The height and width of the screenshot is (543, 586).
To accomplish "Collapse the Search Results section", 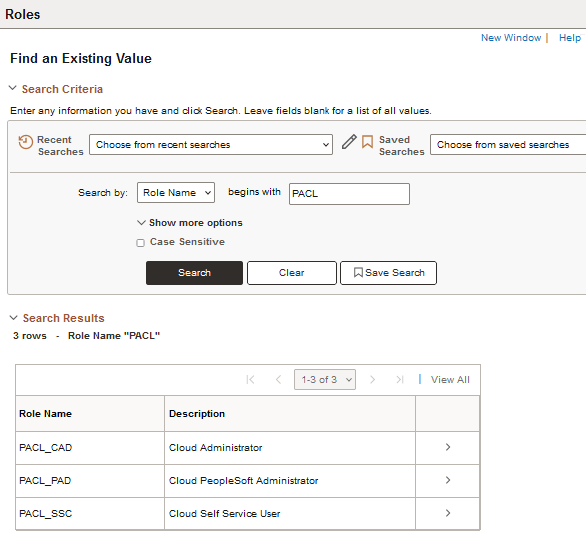I will [13, 318].
